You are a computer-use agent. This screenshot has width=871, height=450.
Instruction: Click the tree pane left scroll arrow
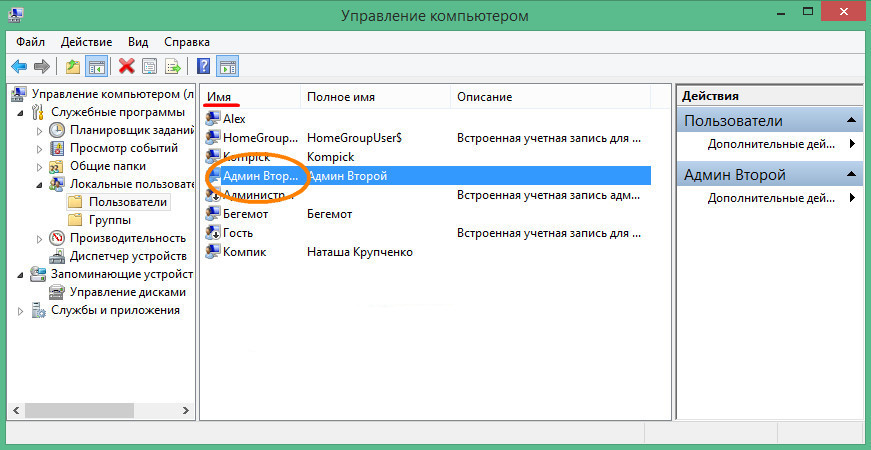click(16, 411)
